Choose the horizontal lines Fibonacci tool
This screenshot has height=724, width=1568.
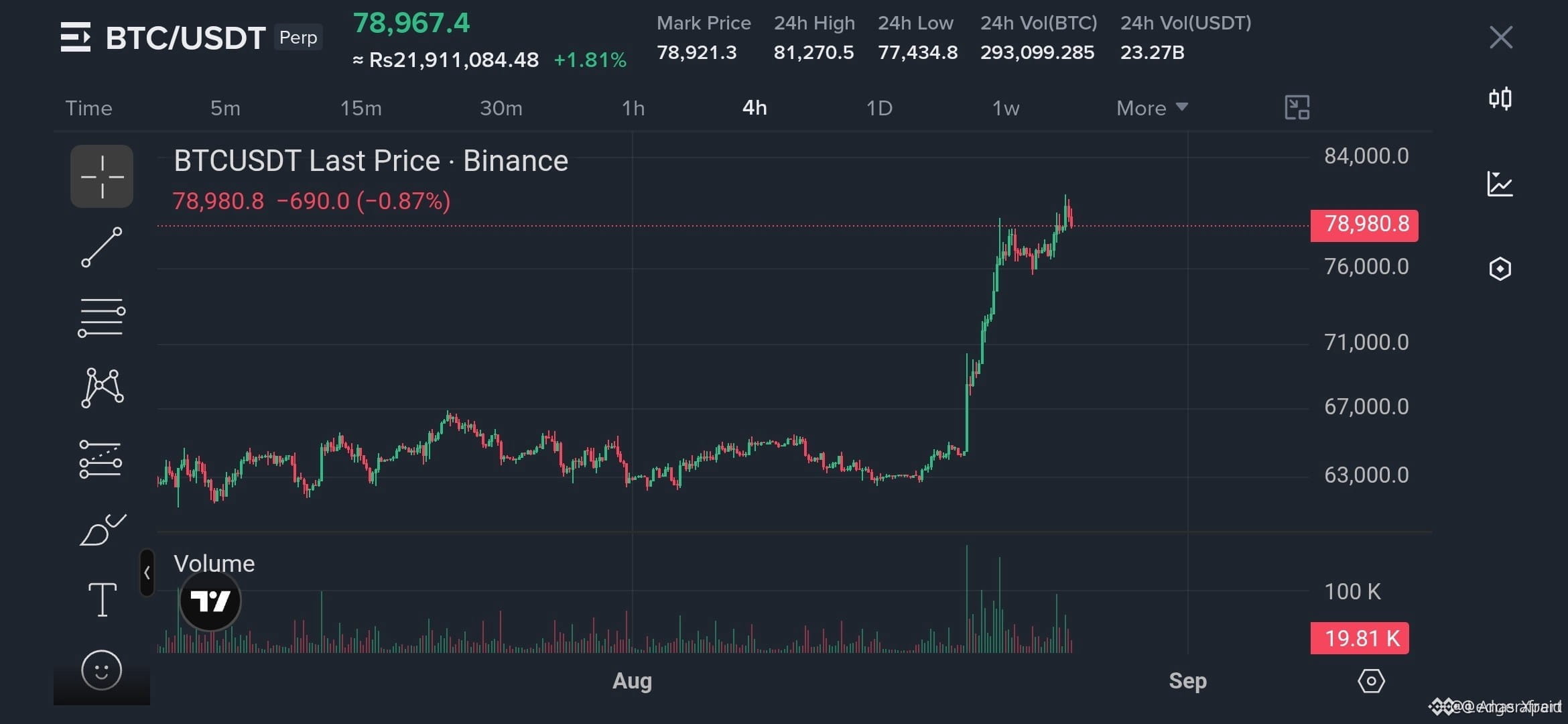[x=102, y=318]
